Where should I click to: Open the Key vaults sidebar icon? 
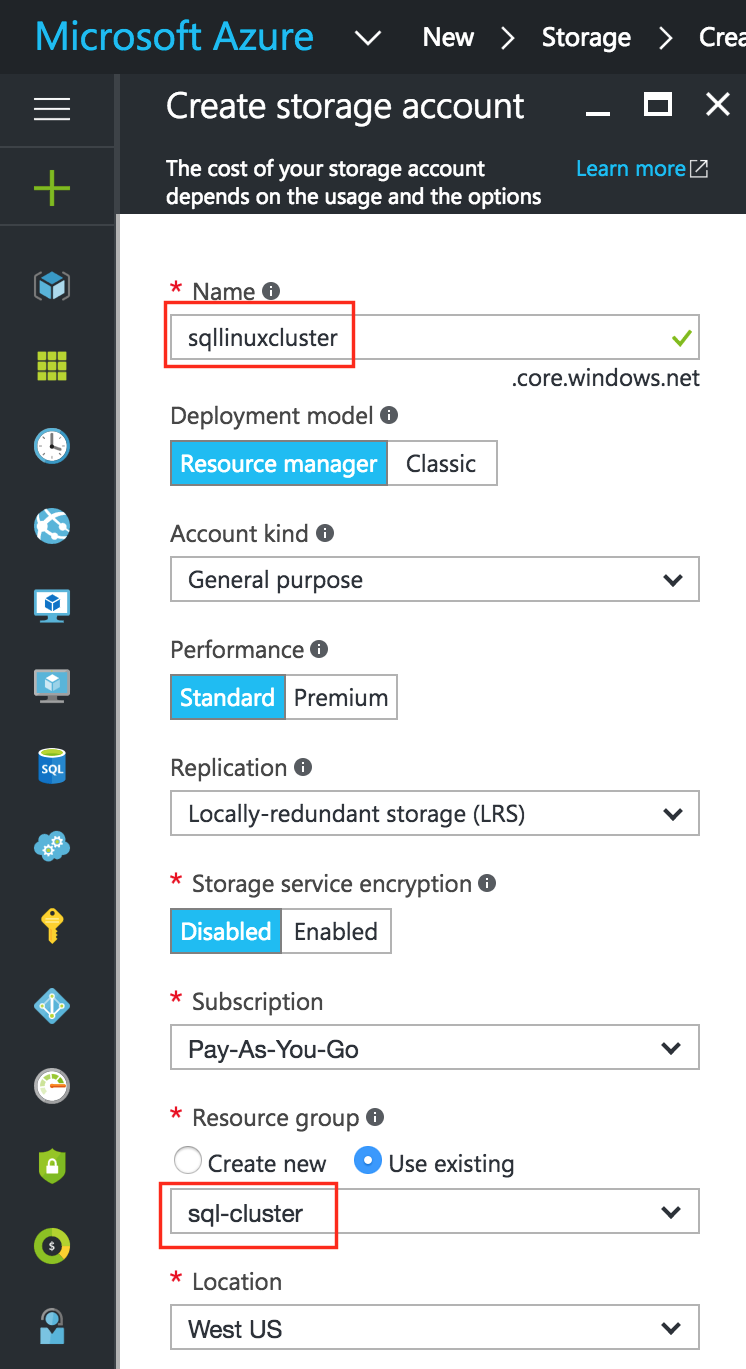tap(51, 926)
